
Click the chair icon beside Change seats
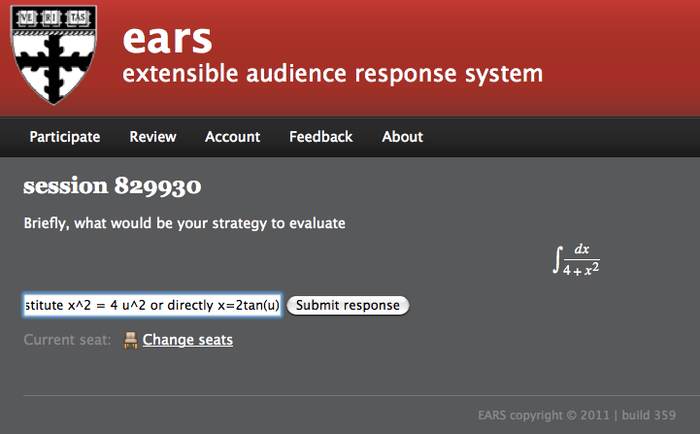click(x=130, y=340)
